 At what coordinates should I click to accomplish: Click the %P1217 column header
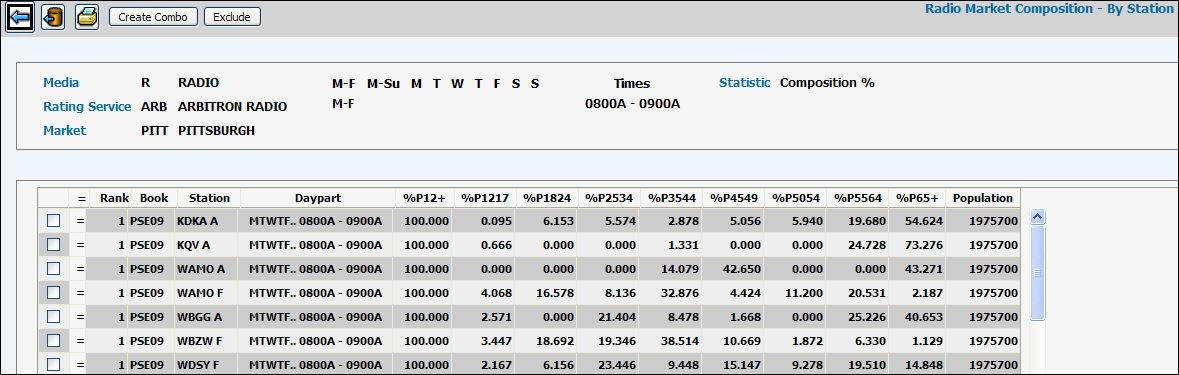pos(485,198)
